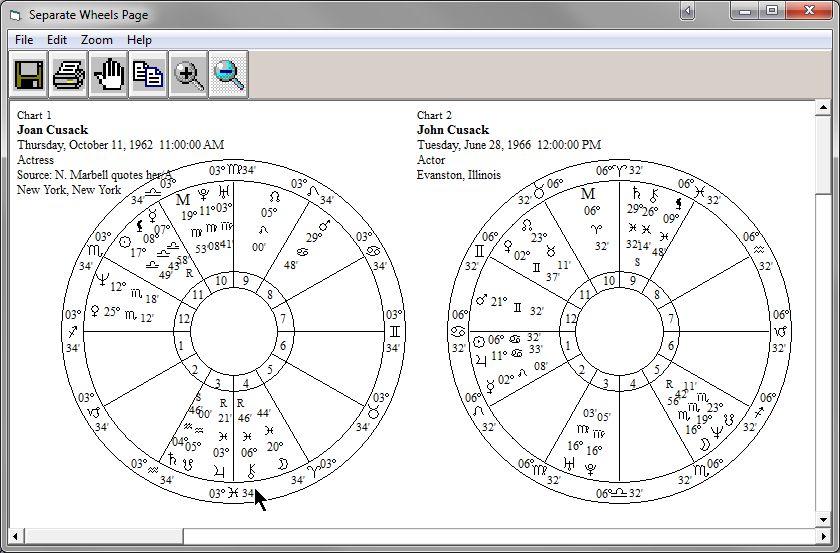Zoom in with the plus magnifier
This screenshot has height=553, width=840.
pyautogui.click(x=188, y=75)
